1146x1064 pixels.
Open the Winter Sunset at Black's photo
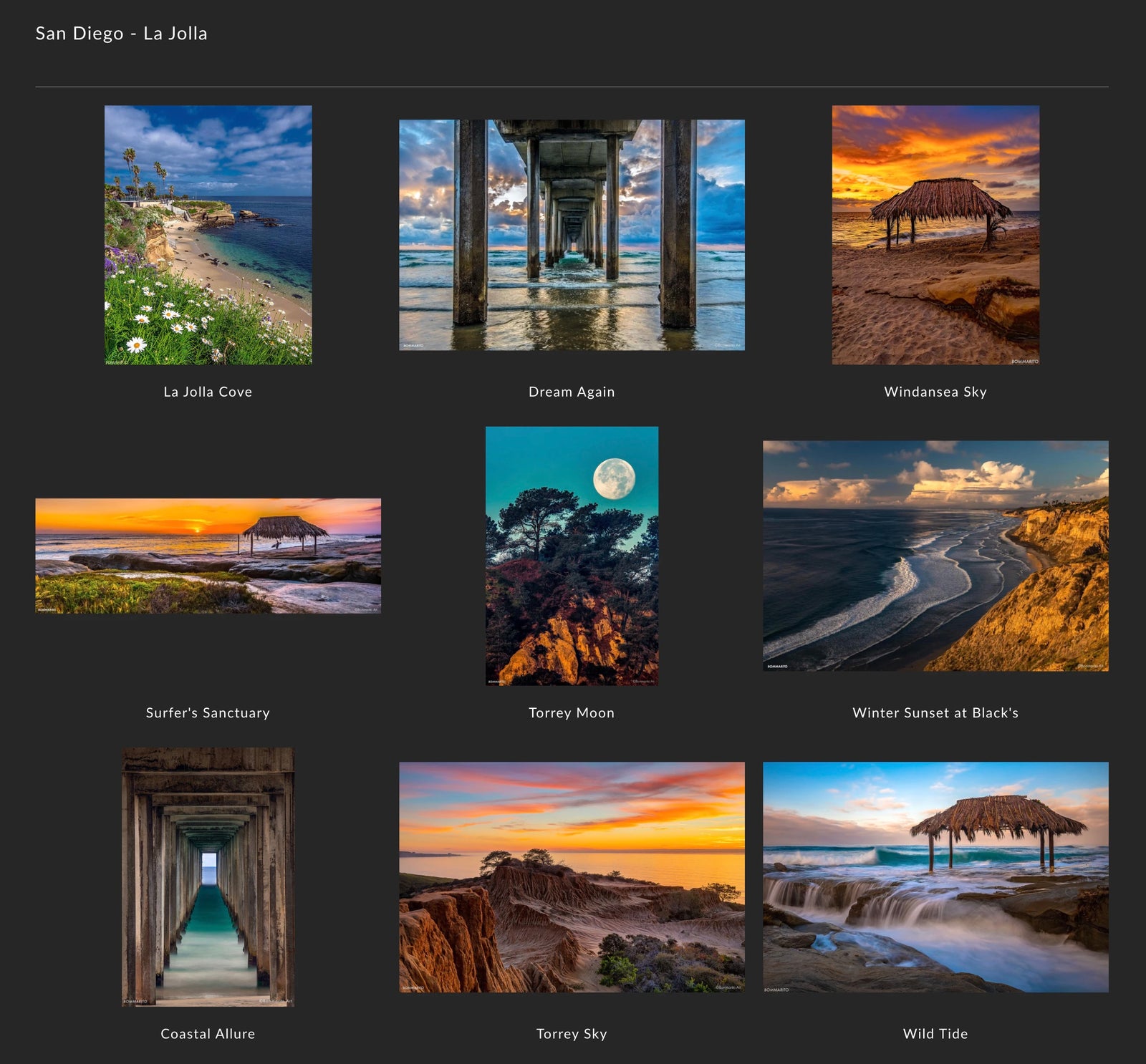pos(935,556)
